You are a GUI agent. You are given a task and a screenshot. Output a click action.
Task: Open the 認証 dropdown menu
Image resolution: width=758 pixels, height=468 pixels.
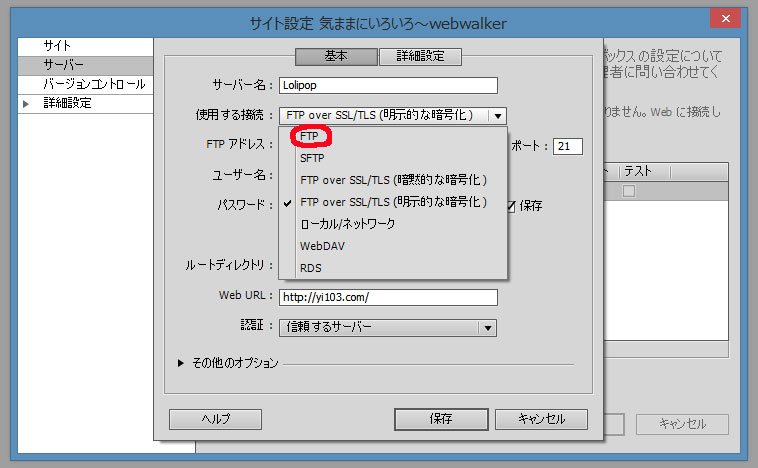click(x=486, y=327)
